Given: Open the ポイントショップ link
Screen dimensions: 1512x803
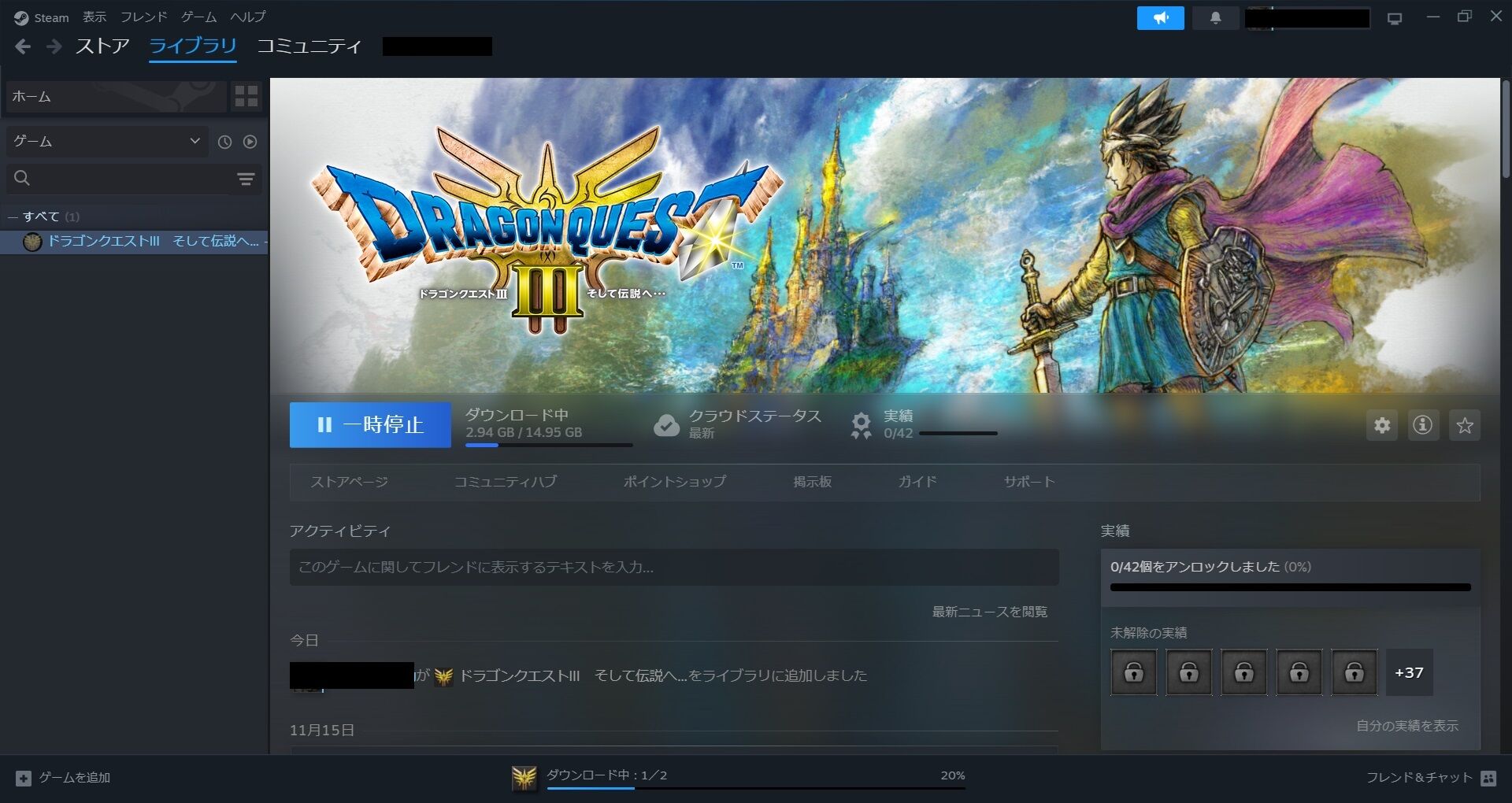Looking at the screenshot, I should pos(675,482).
